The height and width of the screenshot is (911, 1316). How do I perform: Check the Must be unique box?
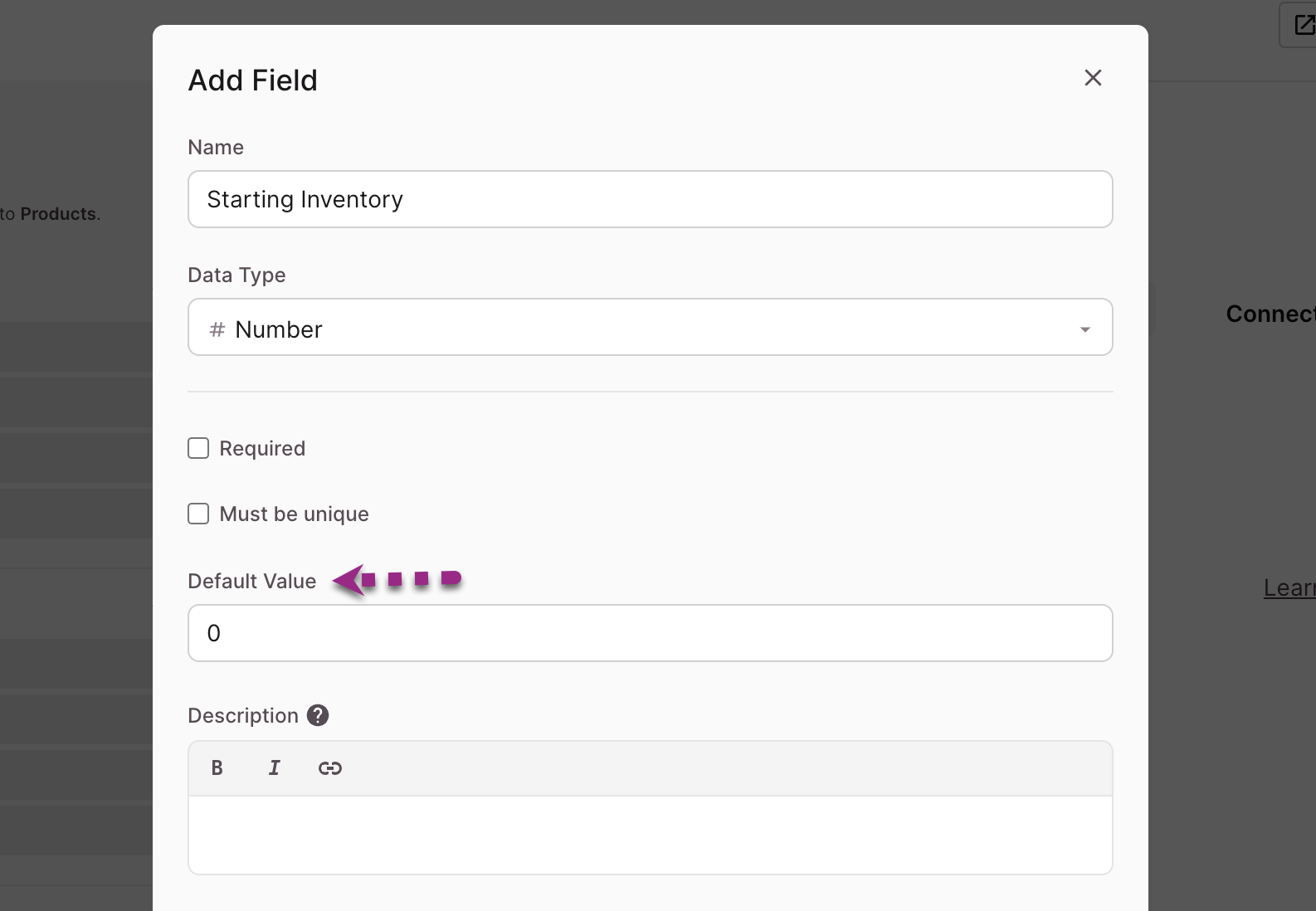198,514
